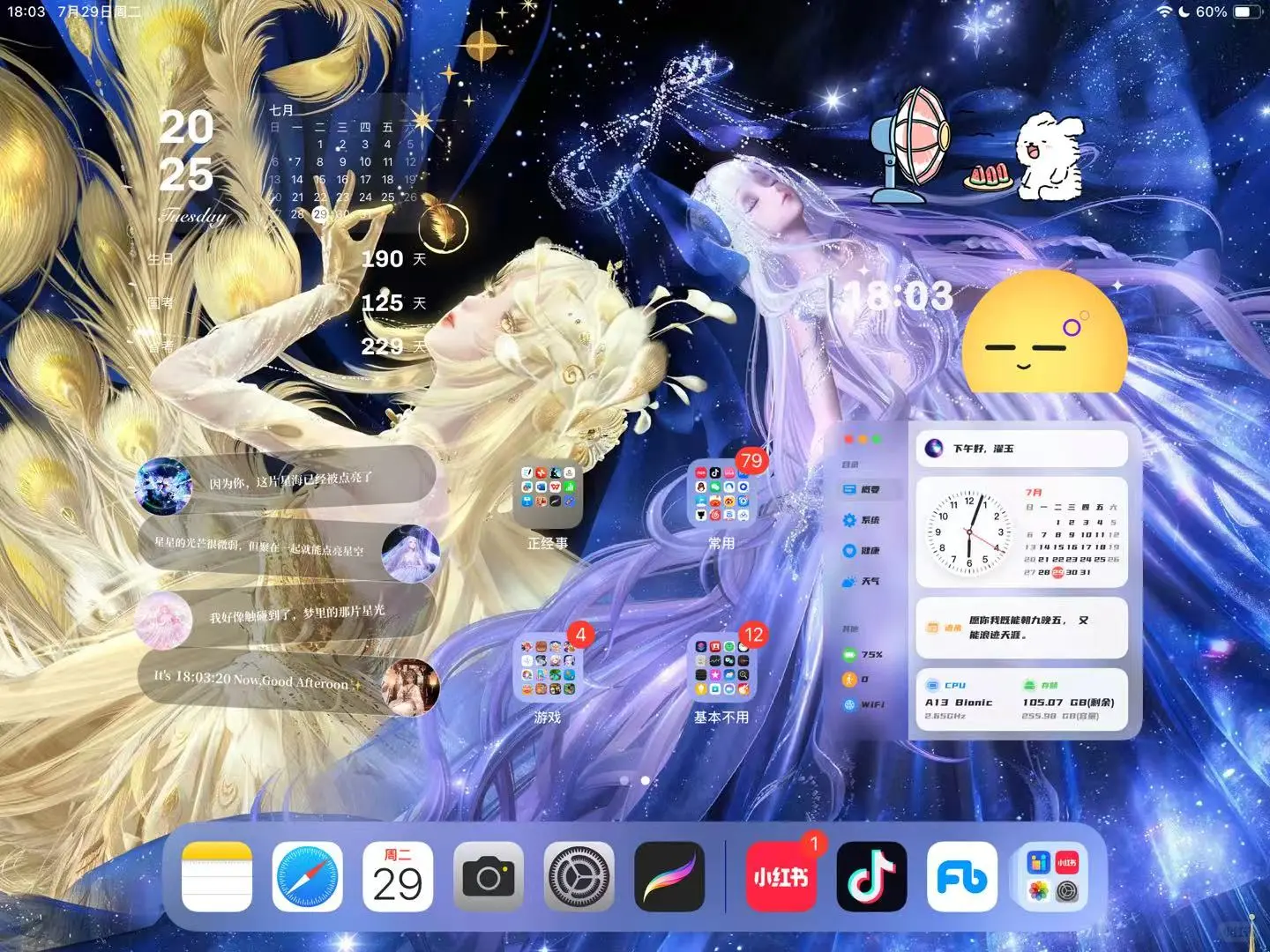Tap the translucent 18:03 clock widget

(898, 296)
